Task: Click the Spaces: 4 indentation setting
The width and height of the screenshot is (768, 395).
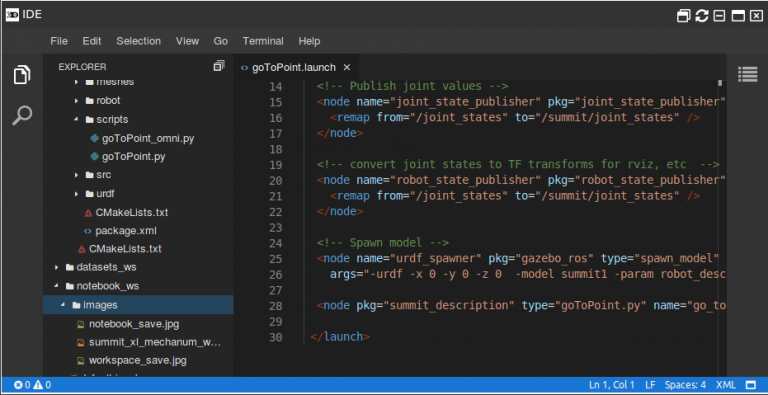Action: 686,385
